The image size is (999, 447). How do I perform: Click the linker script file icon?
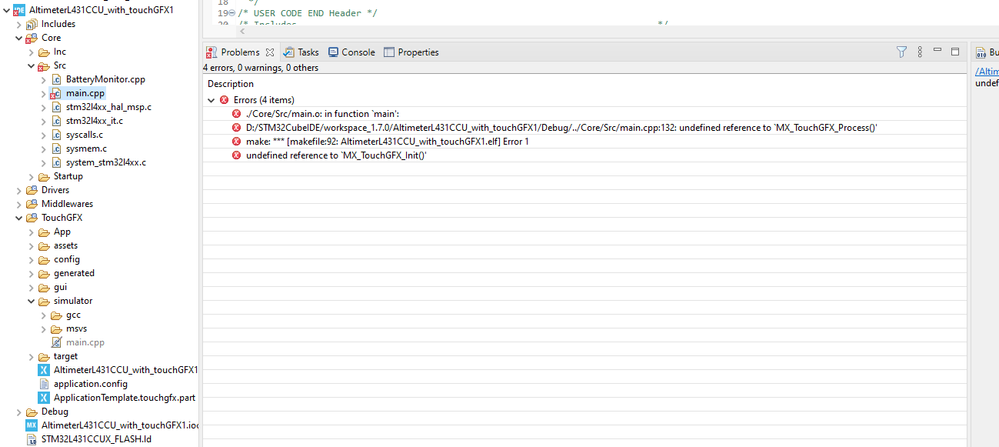pos(31,439)
